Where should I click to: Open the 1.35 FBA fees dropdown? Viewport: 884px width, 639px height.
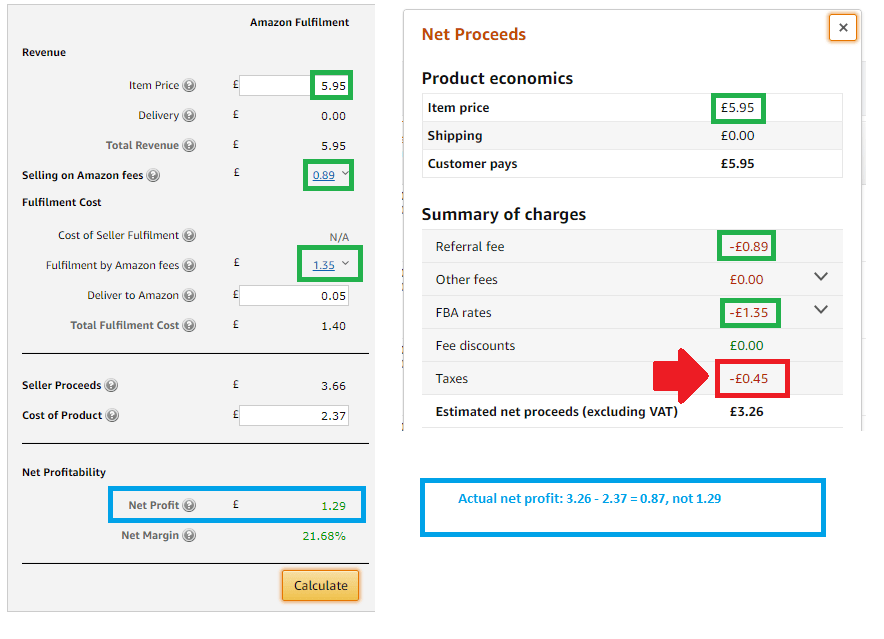347,263
